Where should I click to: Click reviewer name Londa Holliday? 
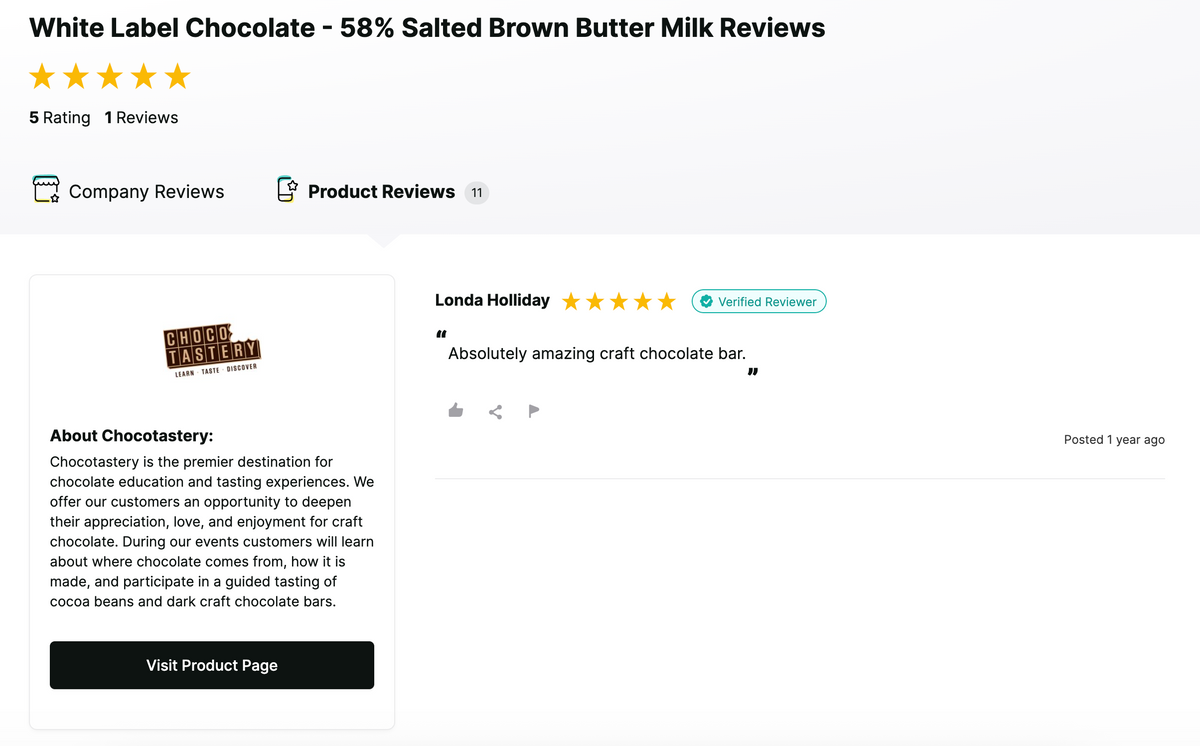(x=492, y=300)
